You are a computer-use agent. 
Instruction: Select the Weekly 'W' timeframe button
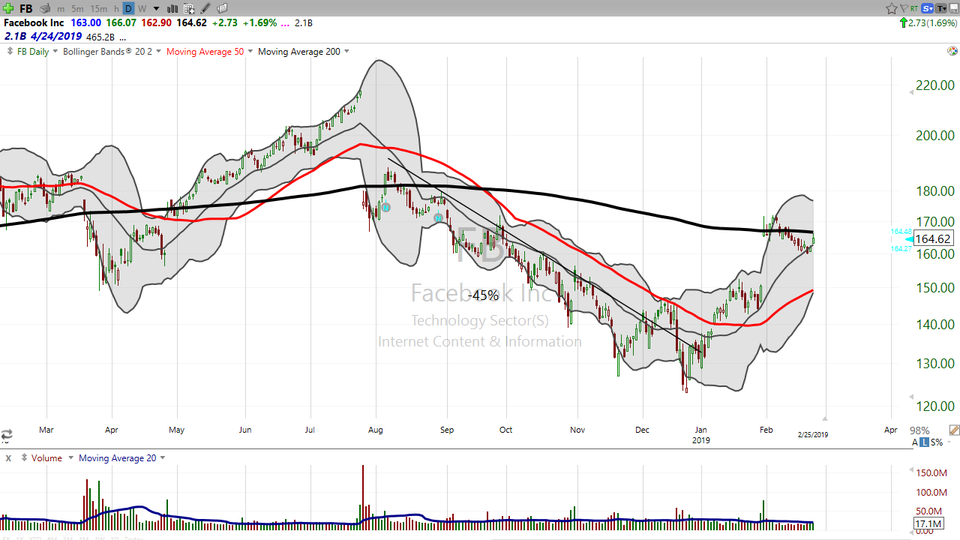click(x=142, y=9)
